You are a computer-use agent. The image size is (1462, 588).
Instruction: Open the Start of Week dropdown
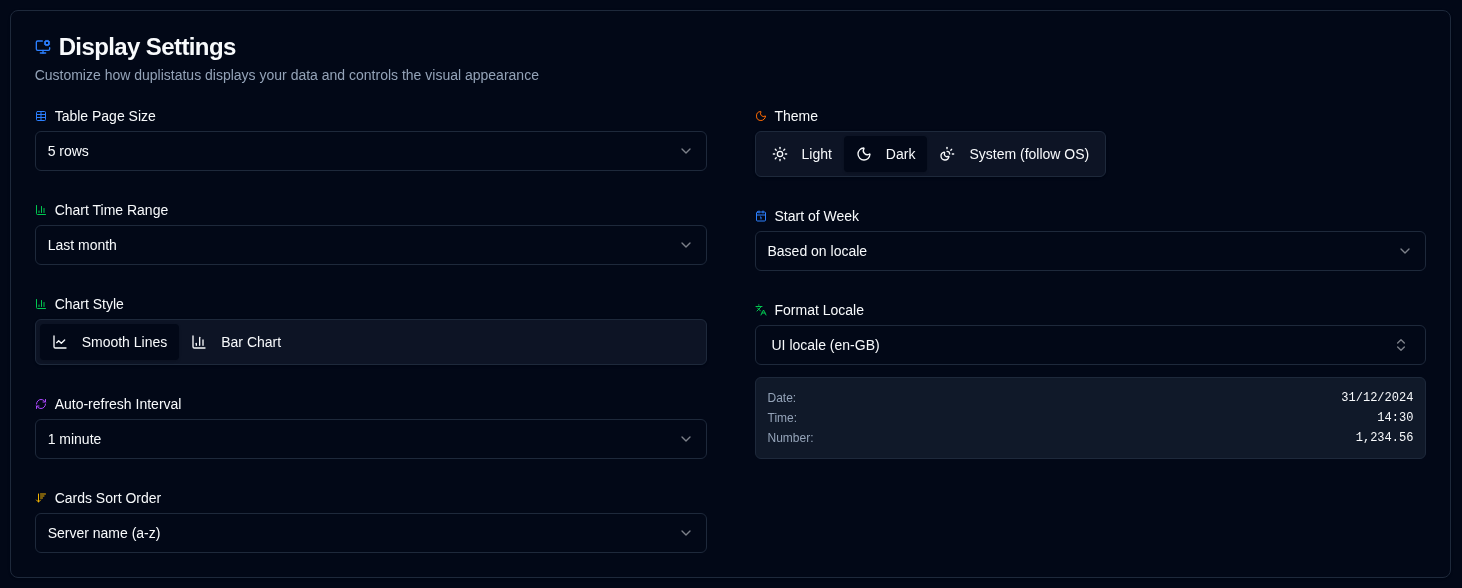point(1090,251)
